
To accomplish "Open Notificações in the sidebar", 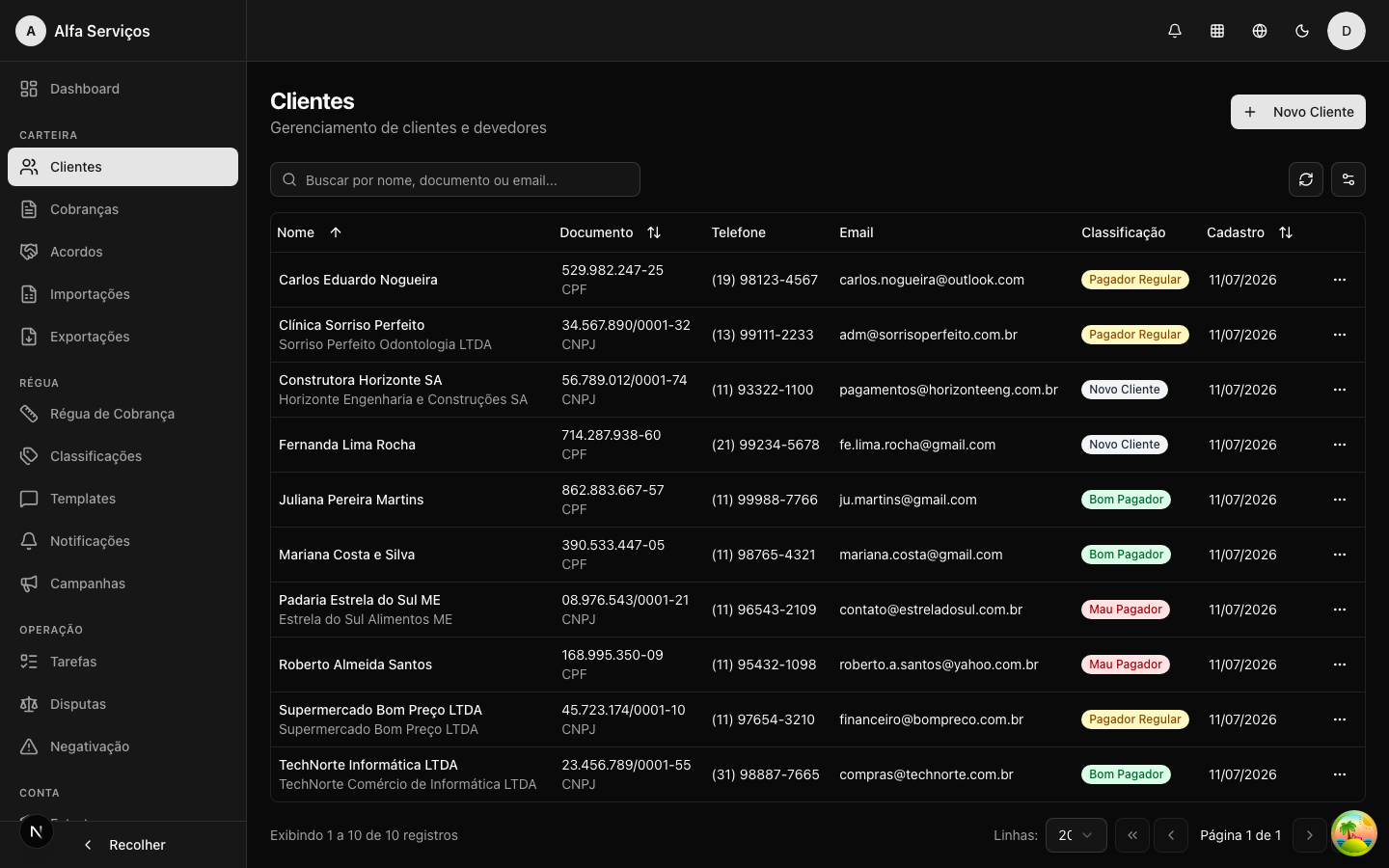I will 123,541.
